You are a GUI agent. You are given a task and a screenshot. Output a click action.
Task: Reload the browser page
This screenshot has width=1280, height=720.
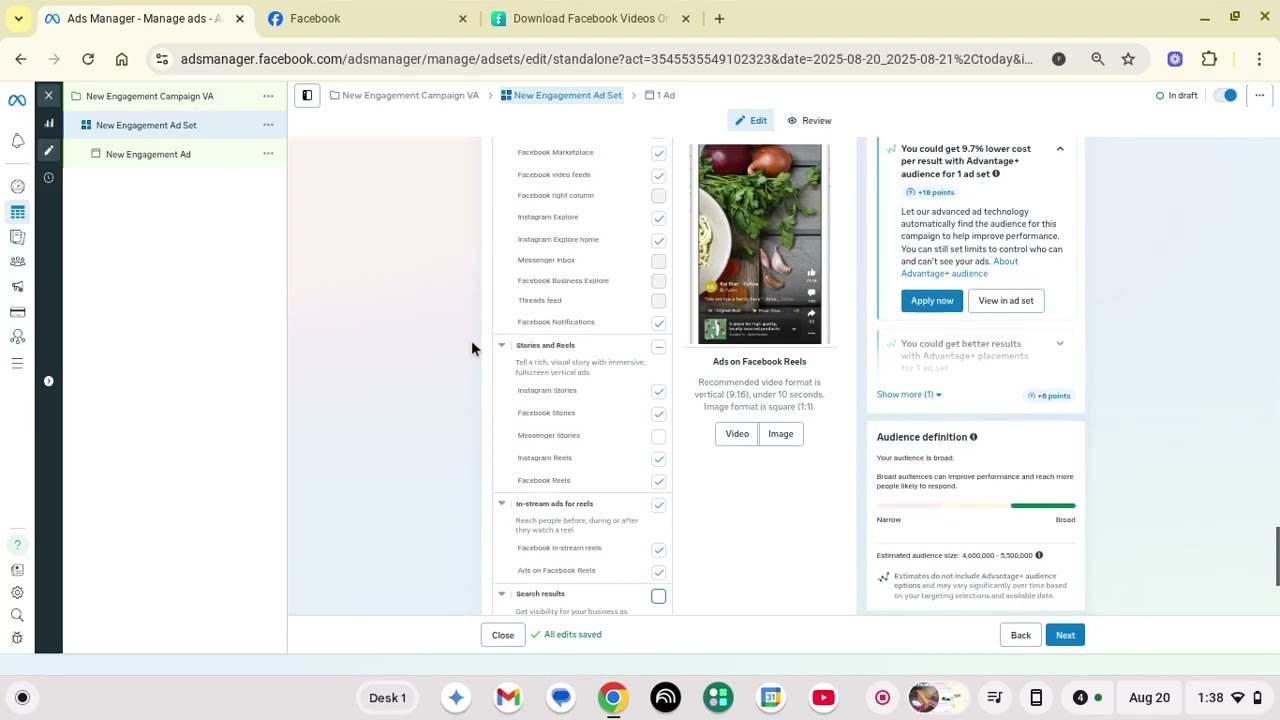(88, 59)
